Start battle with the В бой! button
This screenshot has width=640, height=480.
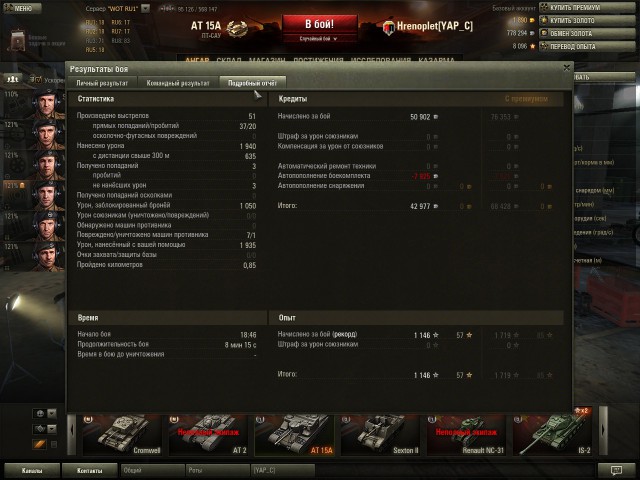point(320,24)
